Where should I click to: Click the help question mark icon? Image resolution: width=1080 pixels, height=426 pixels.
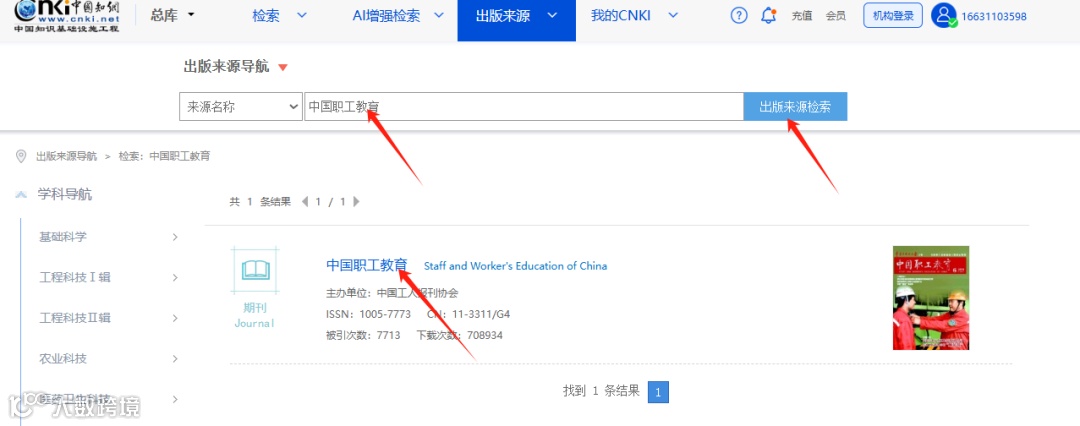(738, 16)
